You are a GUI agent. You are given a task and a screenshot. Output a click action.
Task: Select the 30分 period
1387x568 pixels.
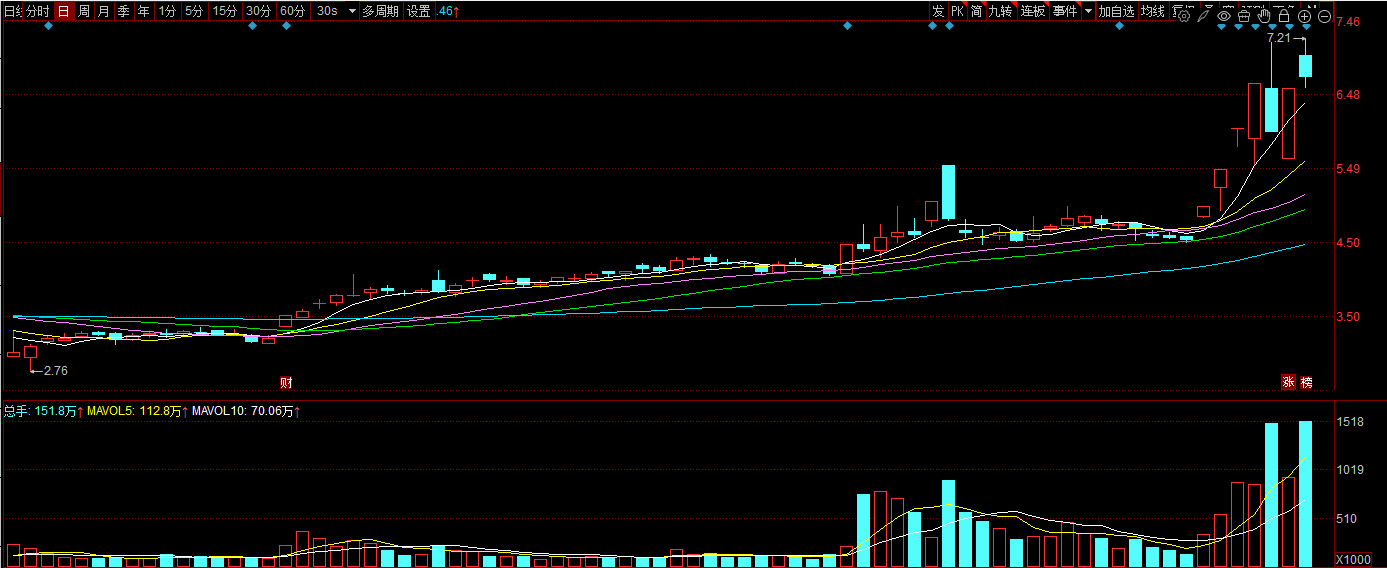tap(258, 11)
